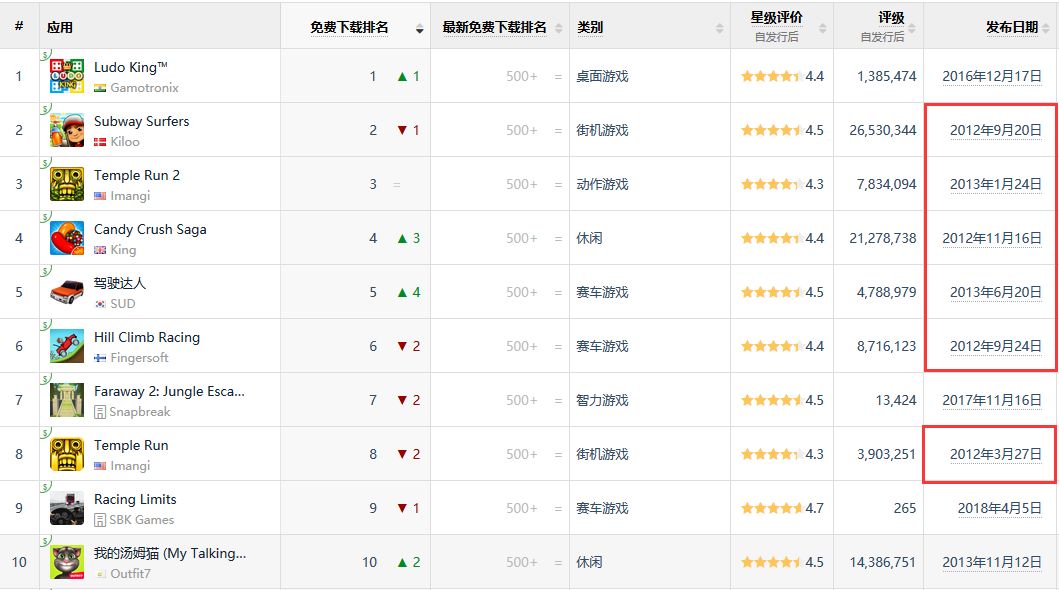Click the 类别 header label

click(x=590, y=28)
